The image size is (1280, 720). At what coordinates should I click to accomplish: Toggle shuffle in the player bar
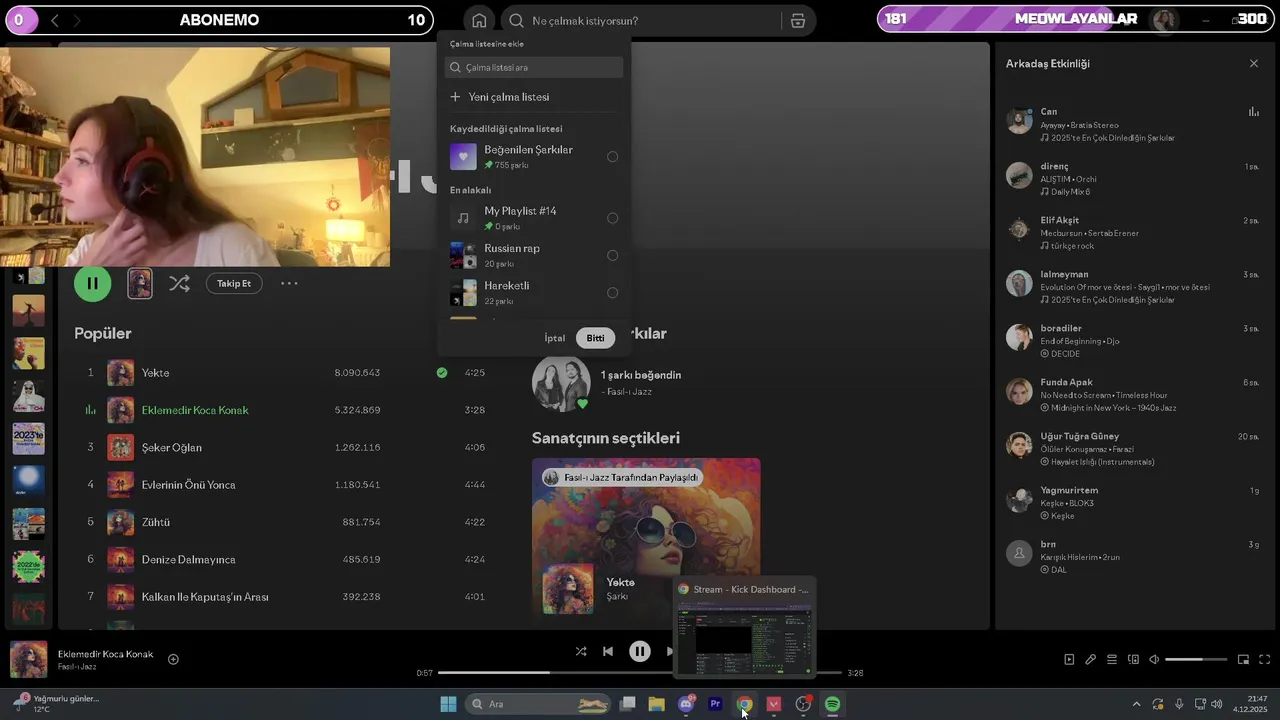tap(581, 651)
